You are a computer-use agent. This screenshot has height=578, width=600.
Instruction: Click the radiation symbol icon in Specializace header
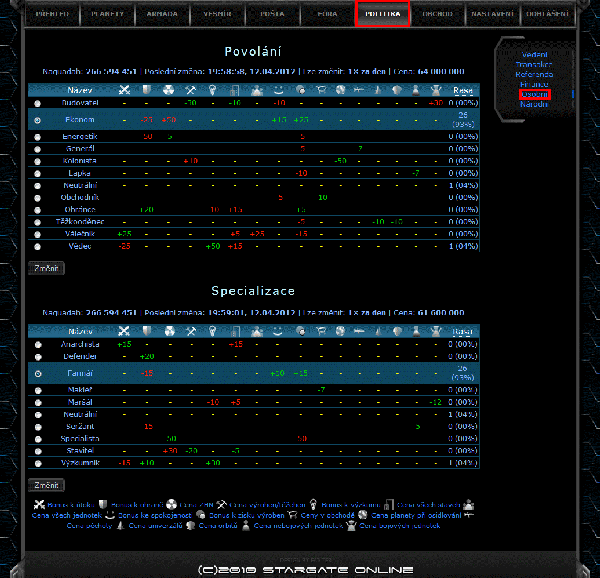coord(168,330)
